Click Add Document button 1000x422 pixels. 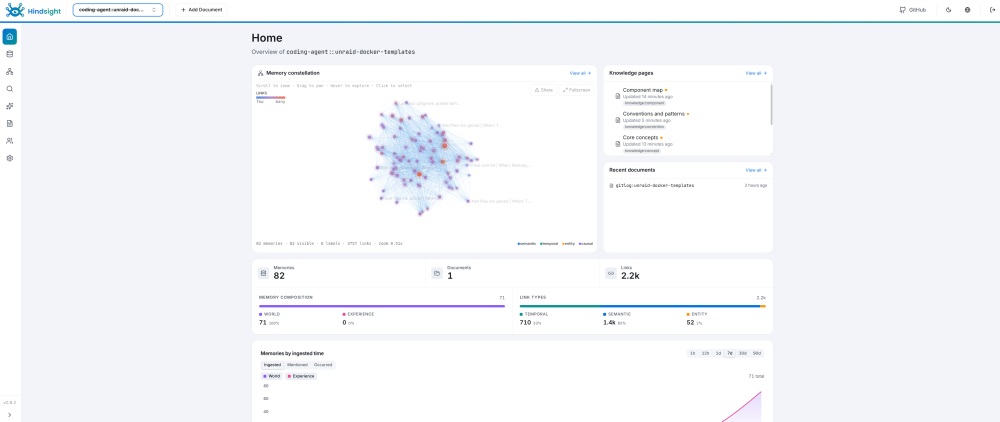click(x=202, y=10)
